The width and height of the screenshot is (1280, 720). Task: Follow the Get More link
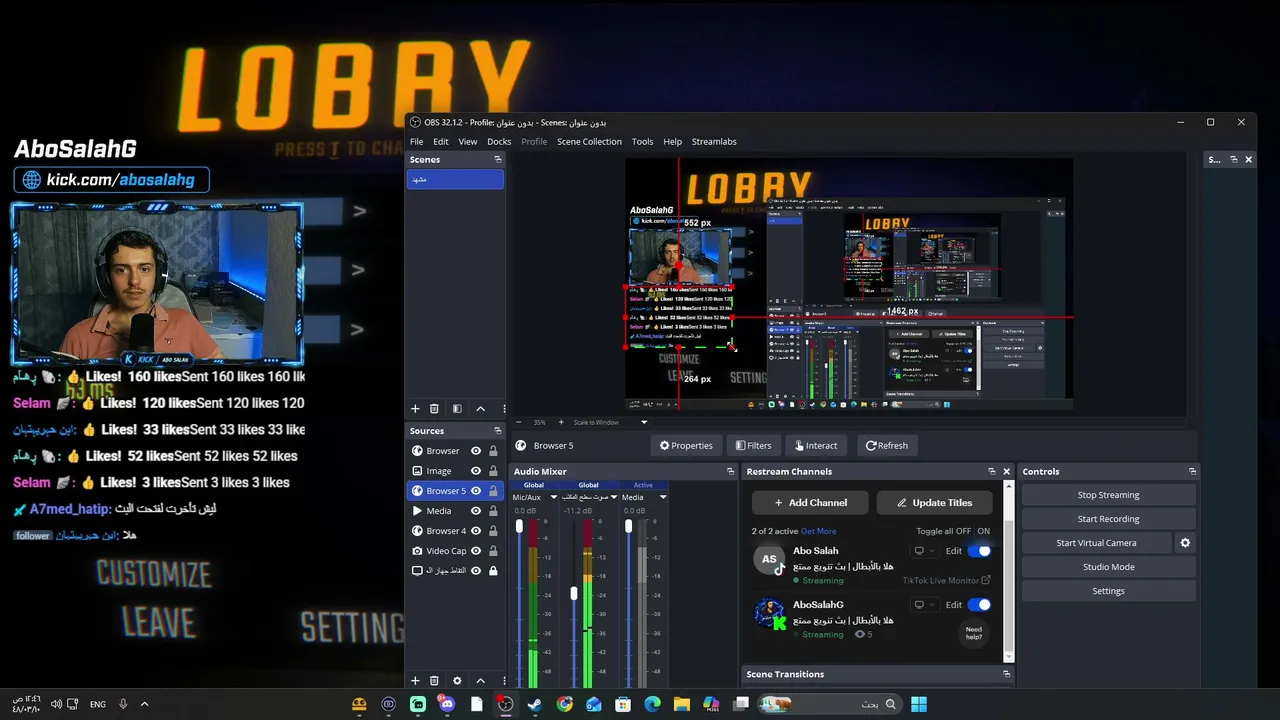[818, 531]
